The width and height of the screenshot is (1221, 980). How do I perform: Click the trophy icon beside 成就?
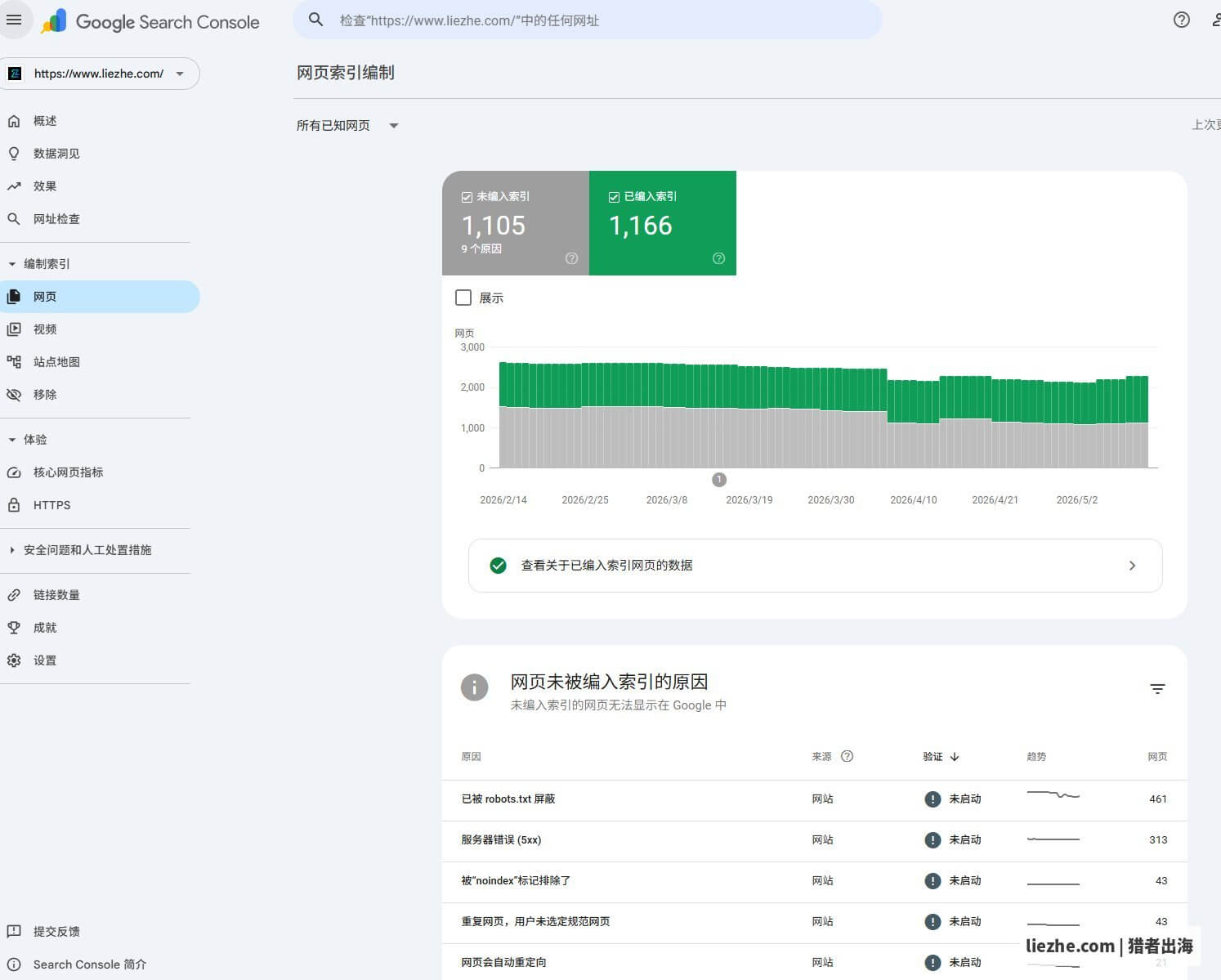coord(14,628)
